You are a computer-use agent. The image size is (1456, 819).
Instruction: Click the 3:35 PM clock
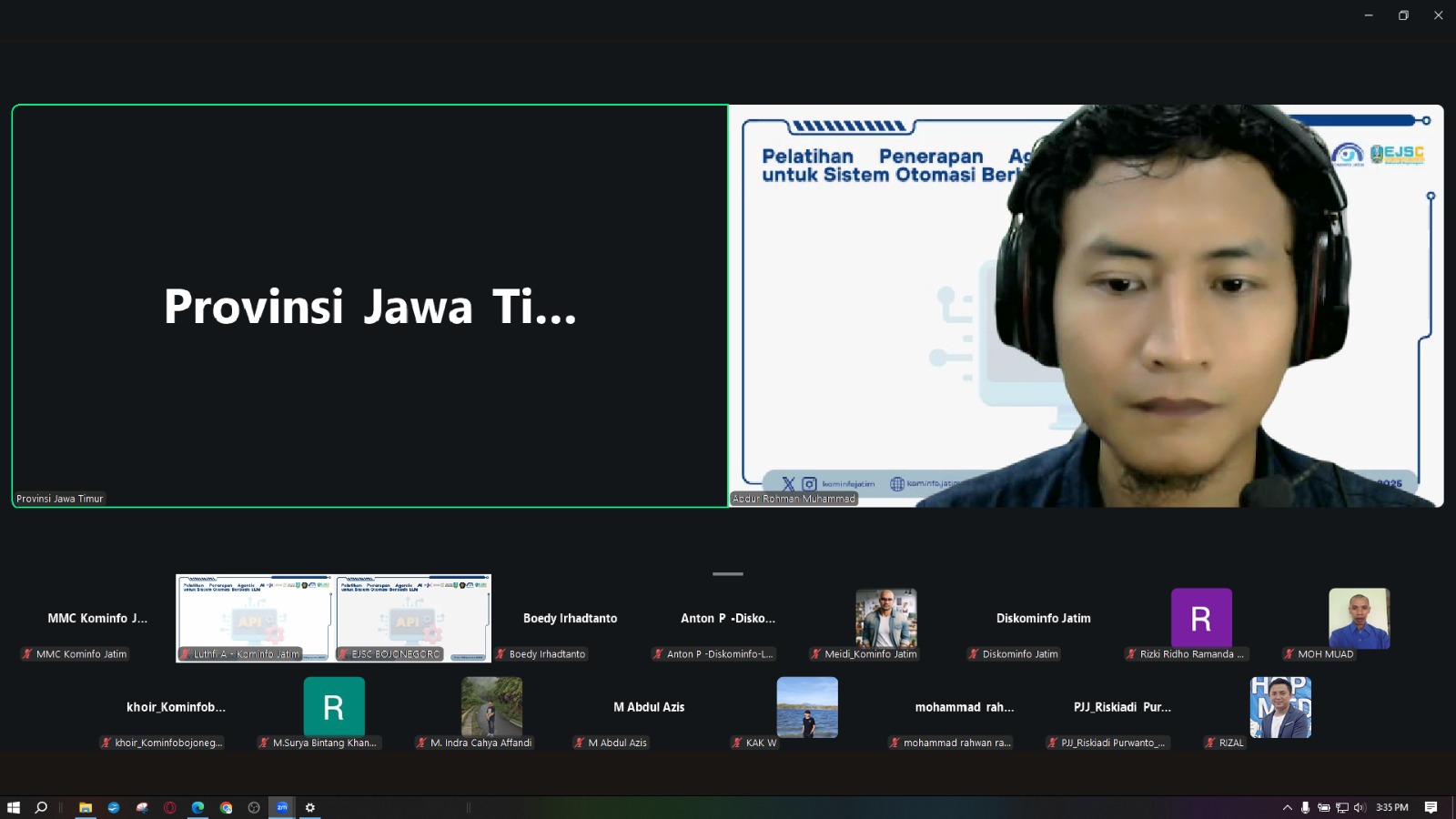point(1391,807)
